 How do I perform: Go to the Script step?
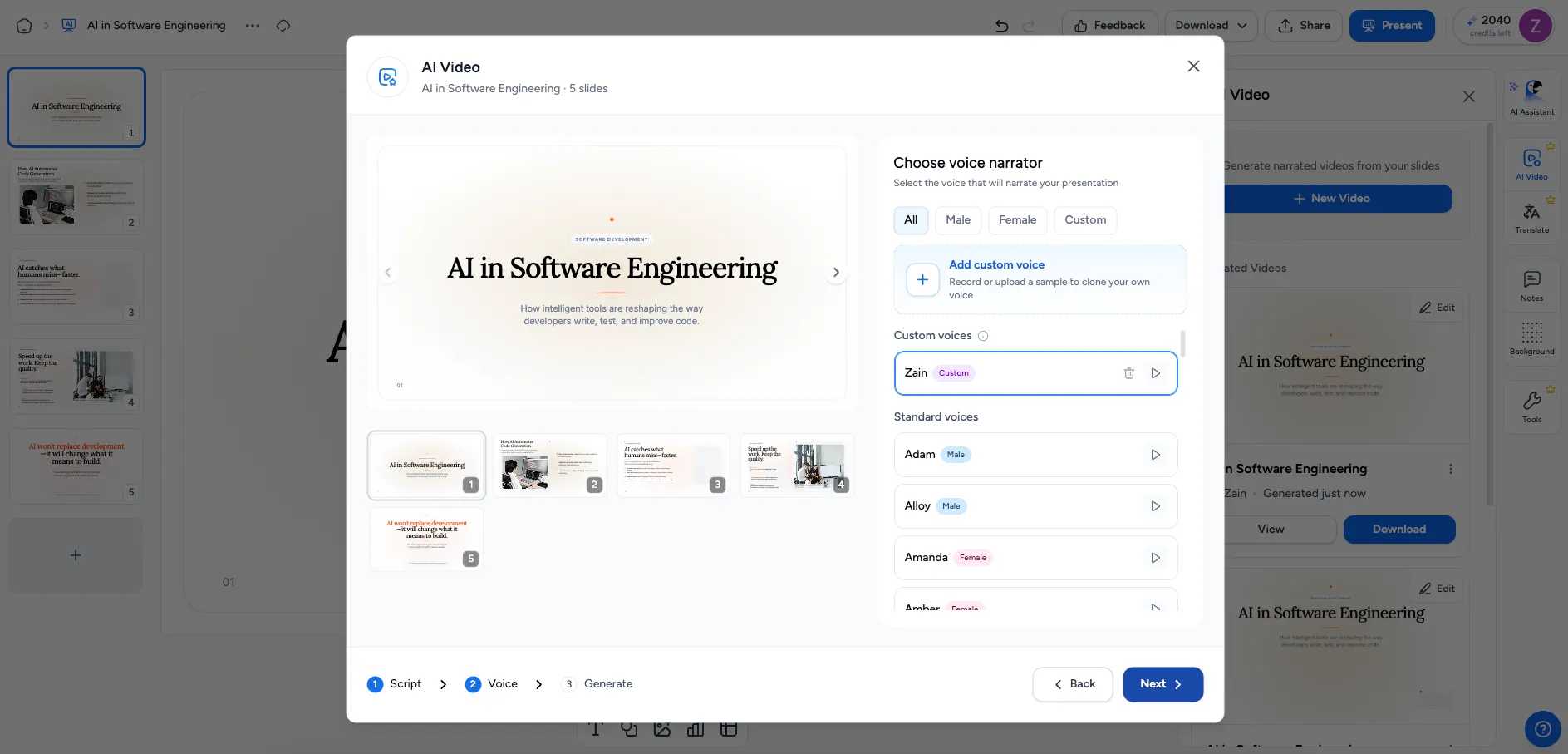tap(395, 684)
